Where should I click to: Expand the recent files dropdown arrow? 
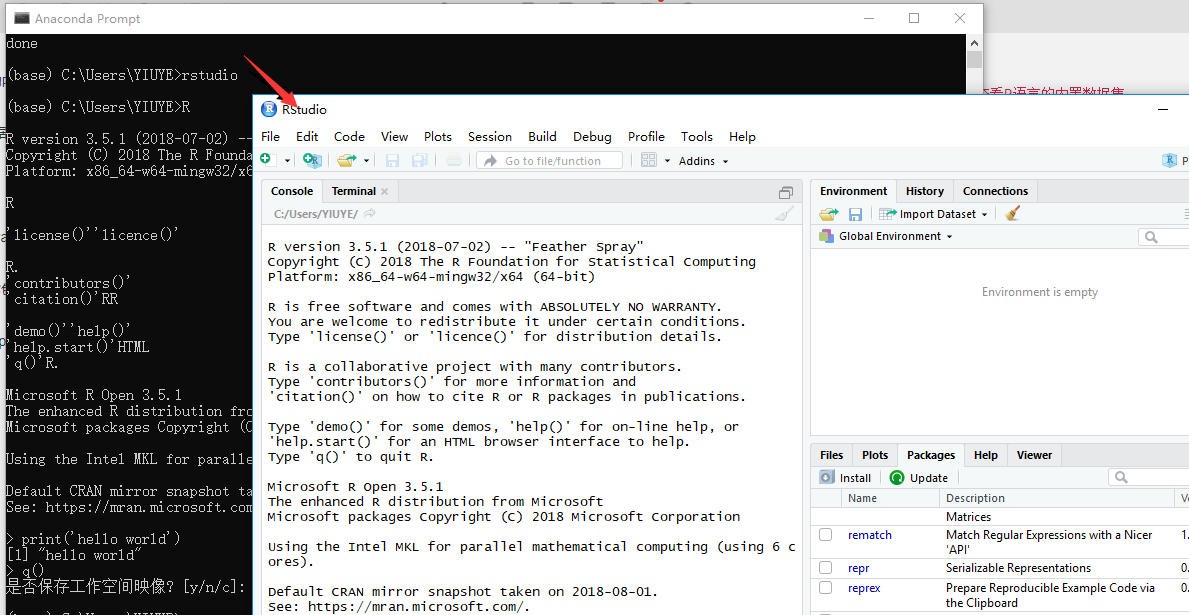pyautogui.click(x=366, y=161)
